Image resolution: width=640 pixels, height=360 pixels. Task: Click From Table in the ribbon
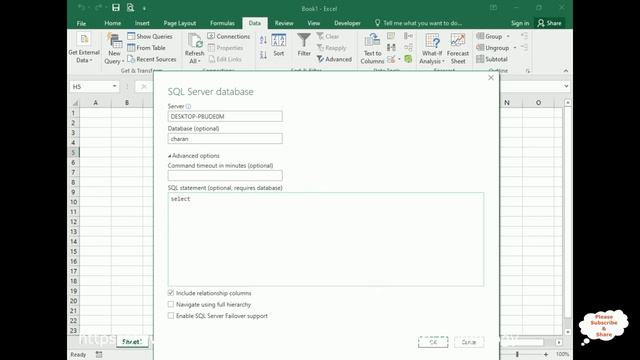[x=146, y=48]
